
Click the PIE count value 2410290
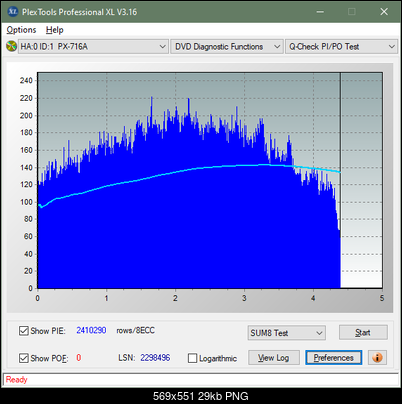click(x=91, y=330)
